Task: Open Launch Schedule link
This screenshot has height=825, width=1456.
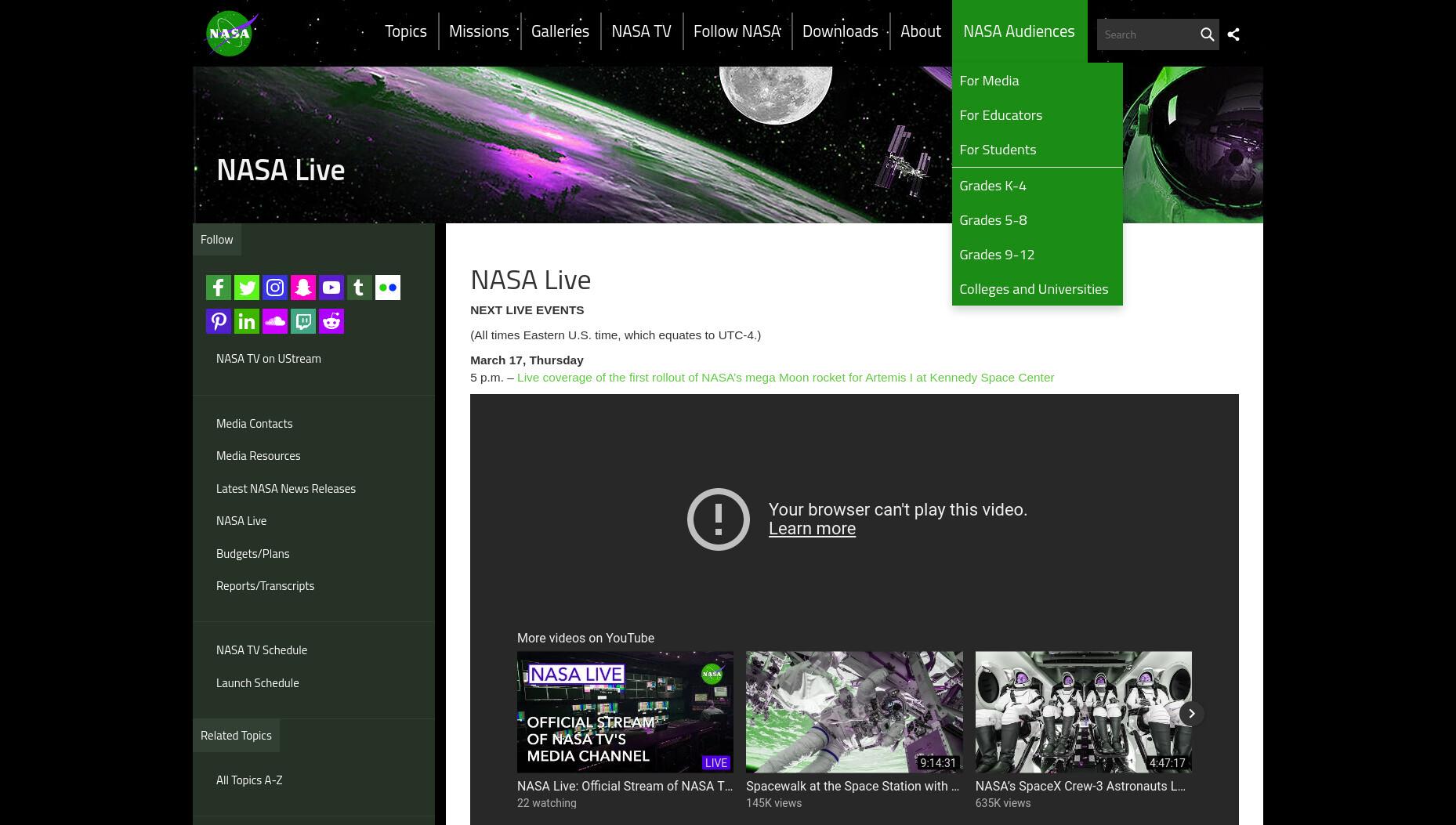Action: [x=257, y=683]
